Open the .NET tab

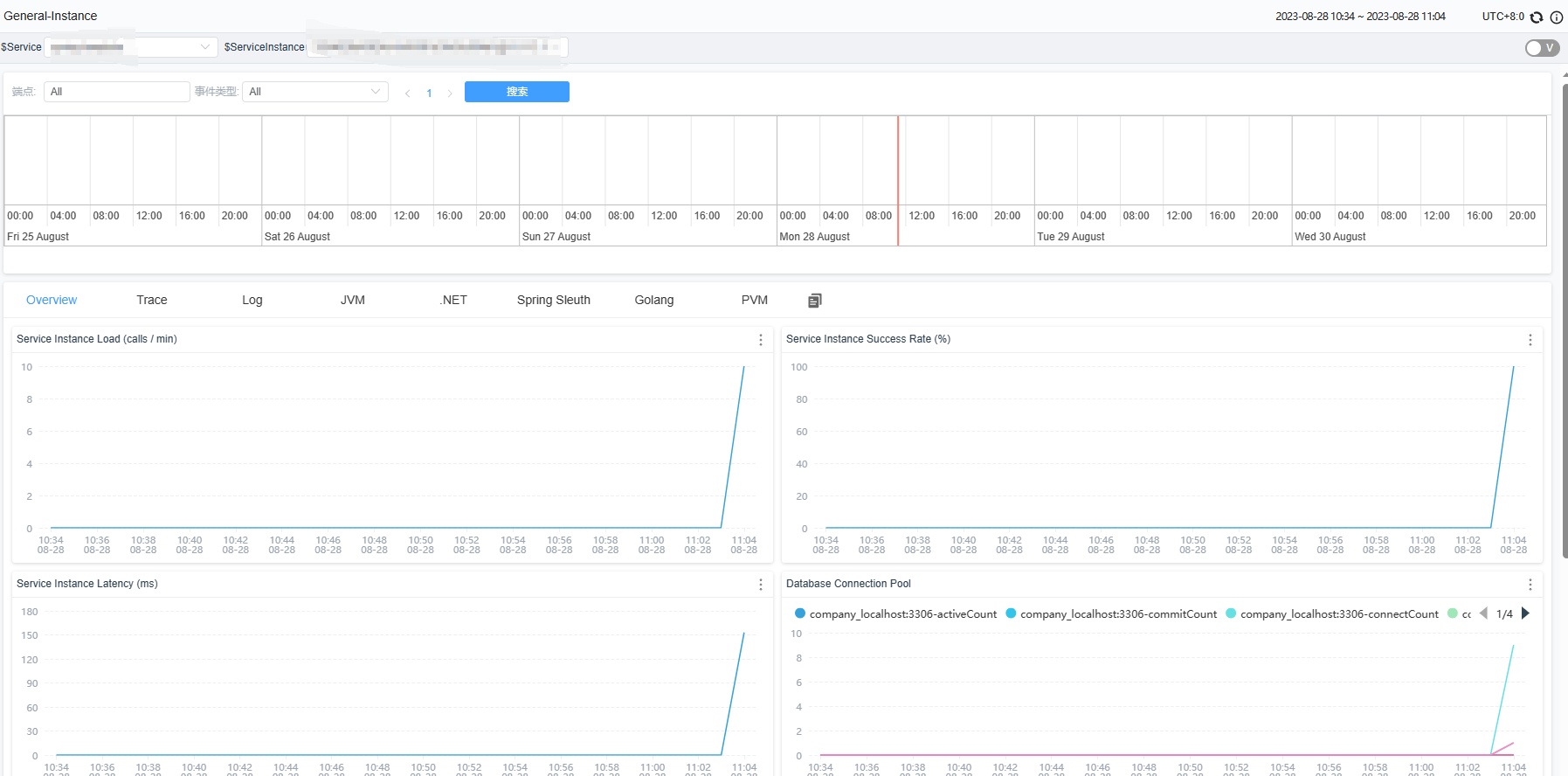click(453, 300)
